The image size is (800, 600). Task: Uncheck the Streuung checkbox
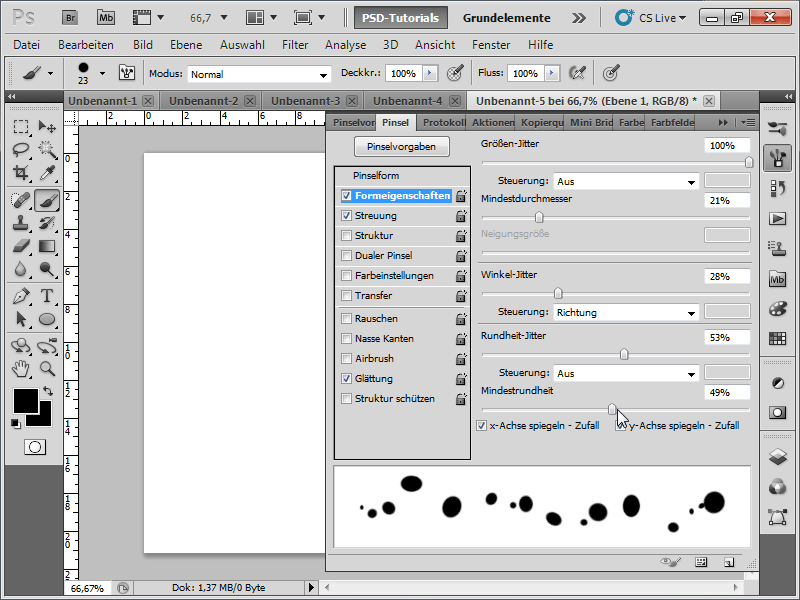tap(346, 215)
